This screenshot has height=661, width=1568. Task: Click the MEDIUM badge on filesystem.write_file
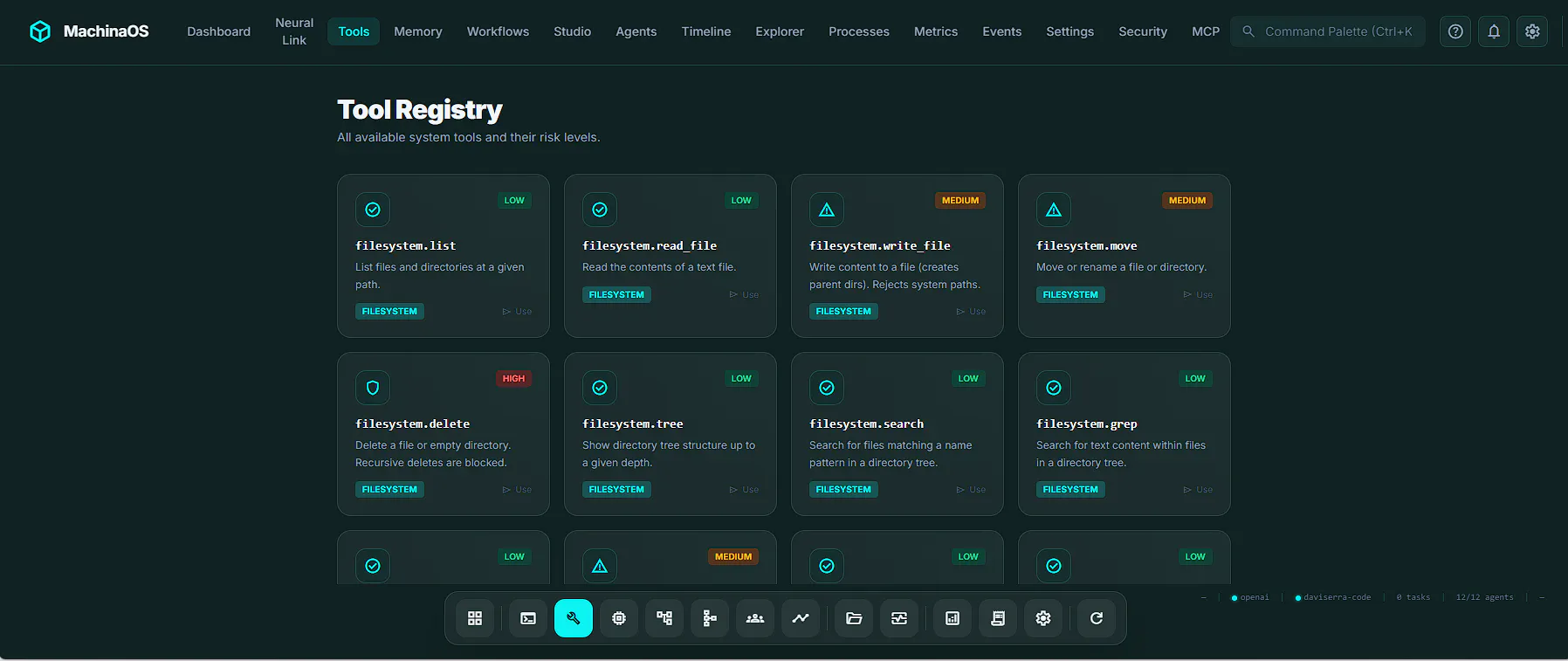point(960,201)
